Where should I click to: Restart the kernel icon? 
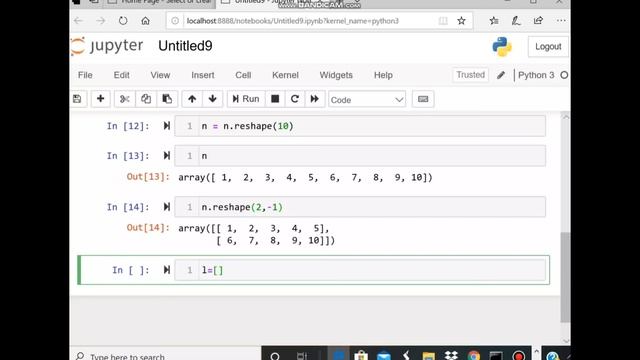(295, 99)
